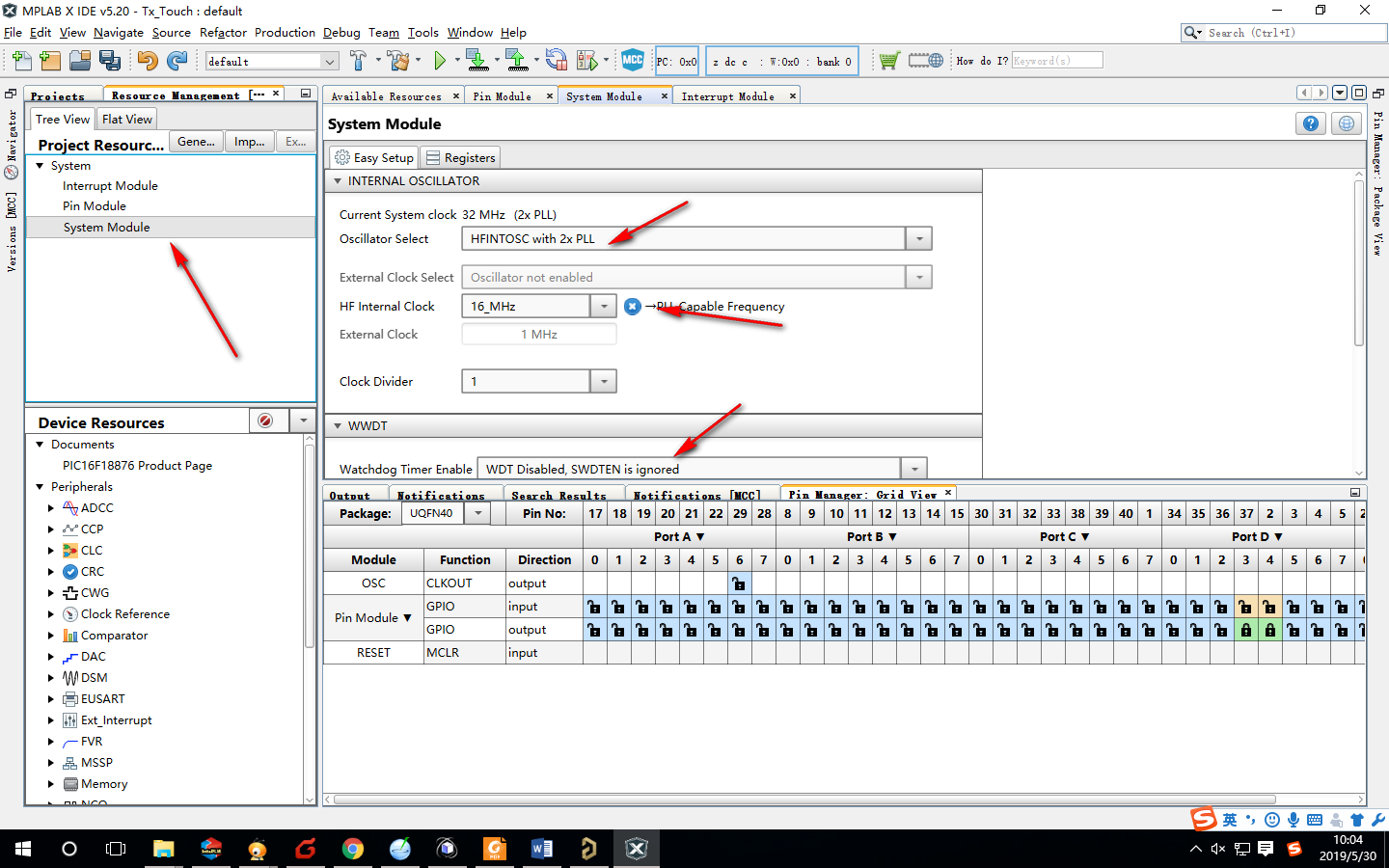Click the blue help question-mark icon

point(1311,123)
